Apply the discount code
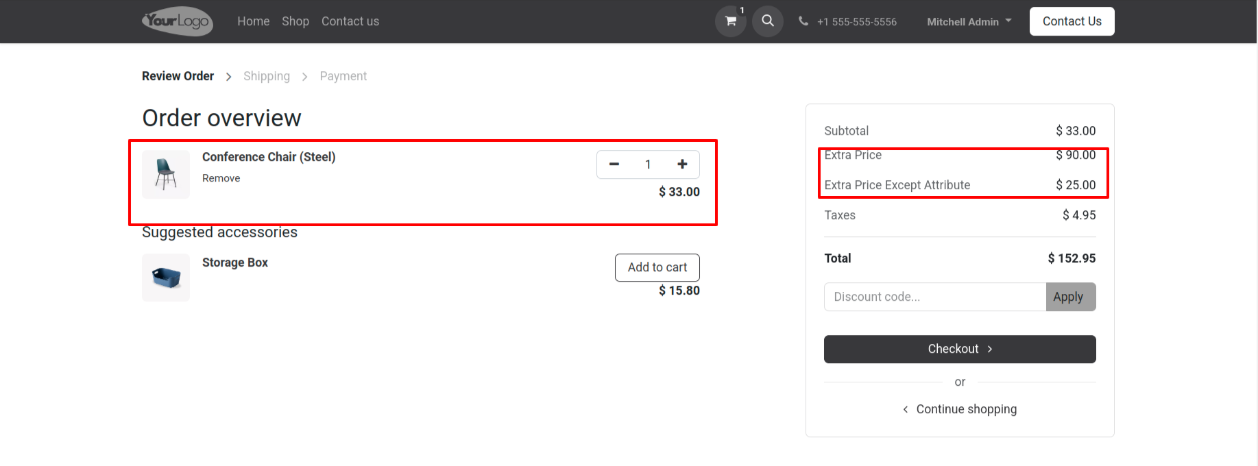1258x466 pixels. pos(1070,297)
